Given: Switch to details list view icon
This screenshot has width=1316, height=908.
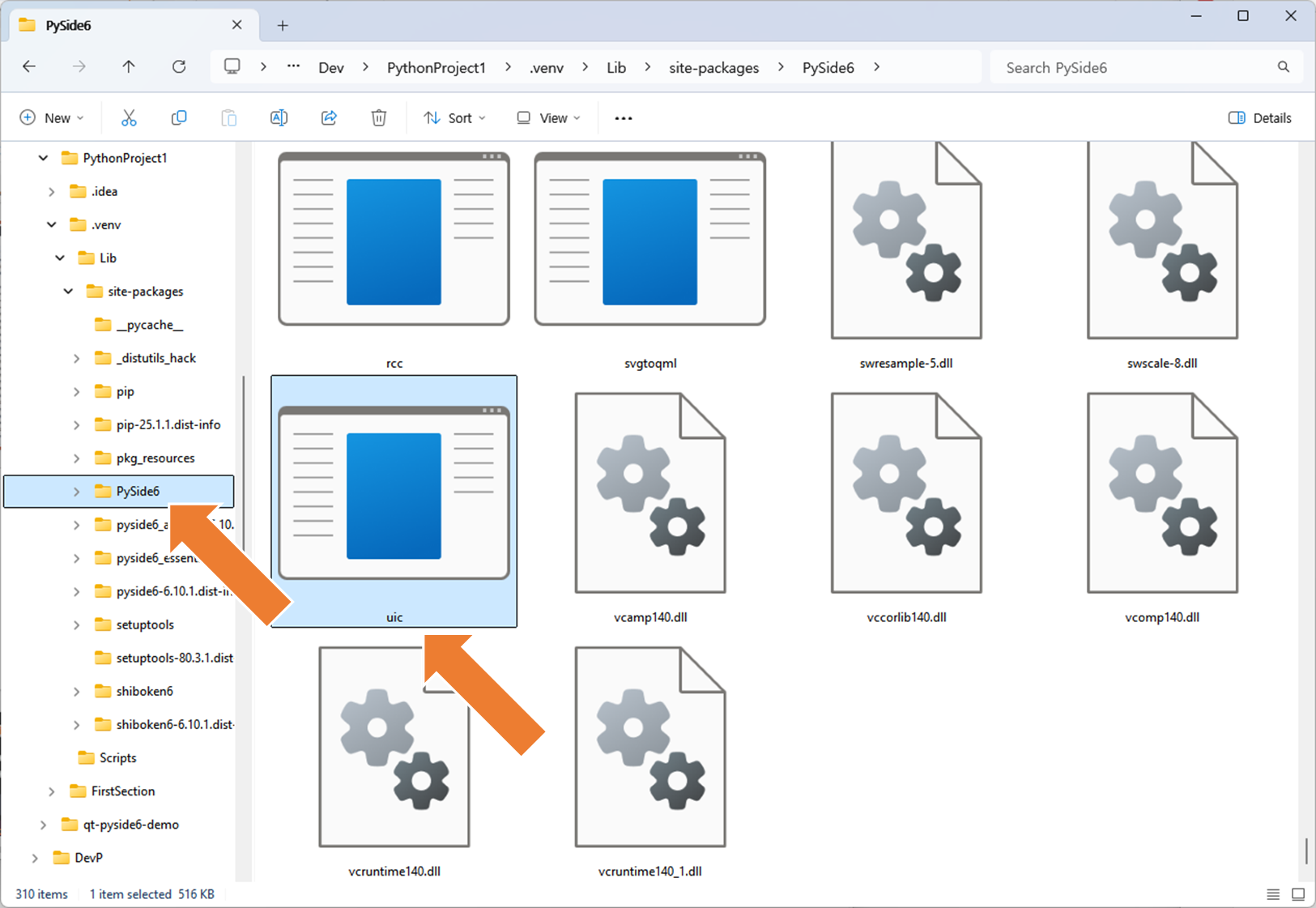Looking at the screenshot, I should (x=1273, y=894).
